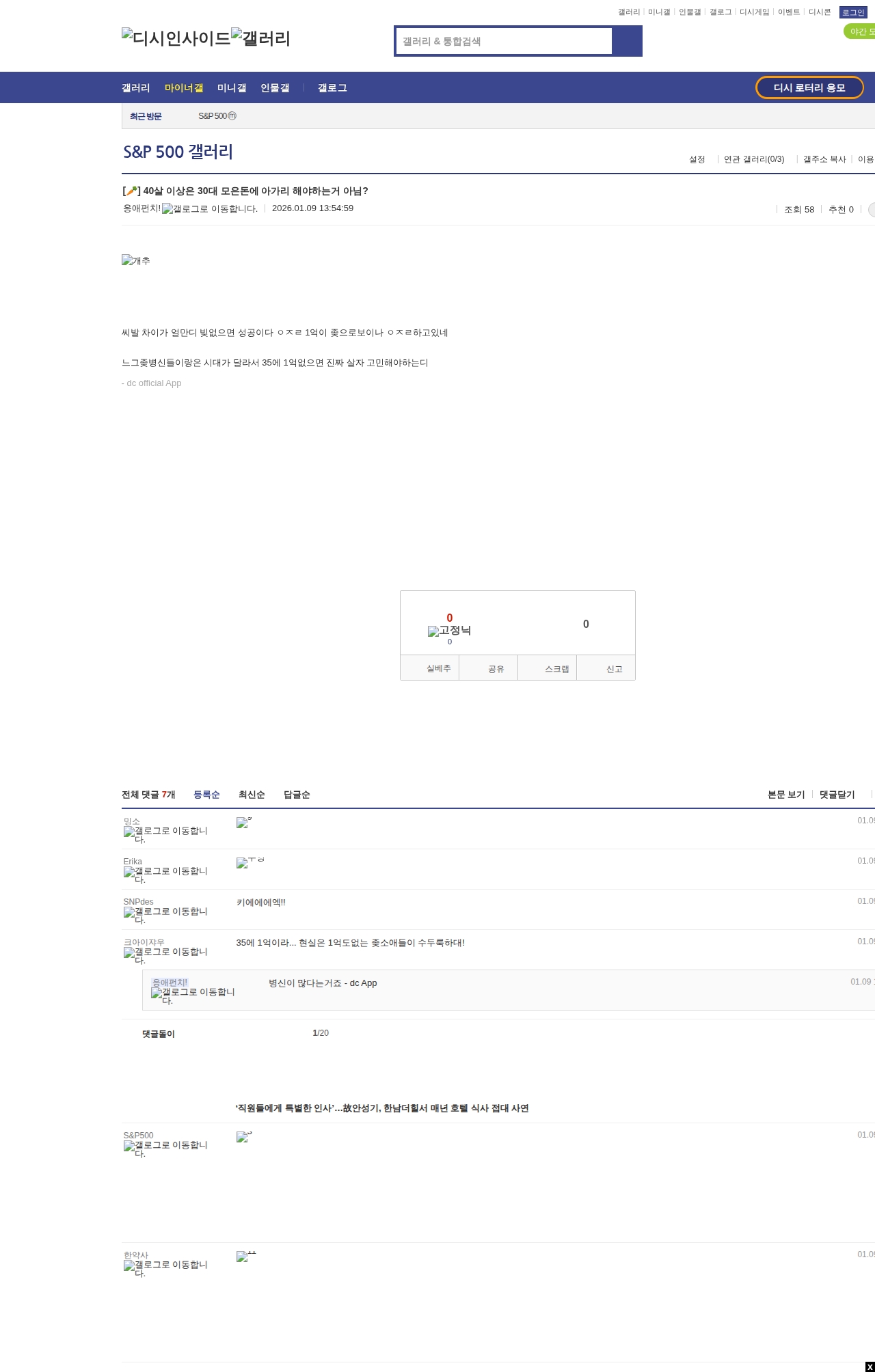Click 갤주소 복사 to copy gallery address
The image size is (875, 1372).
click(824, 159)
